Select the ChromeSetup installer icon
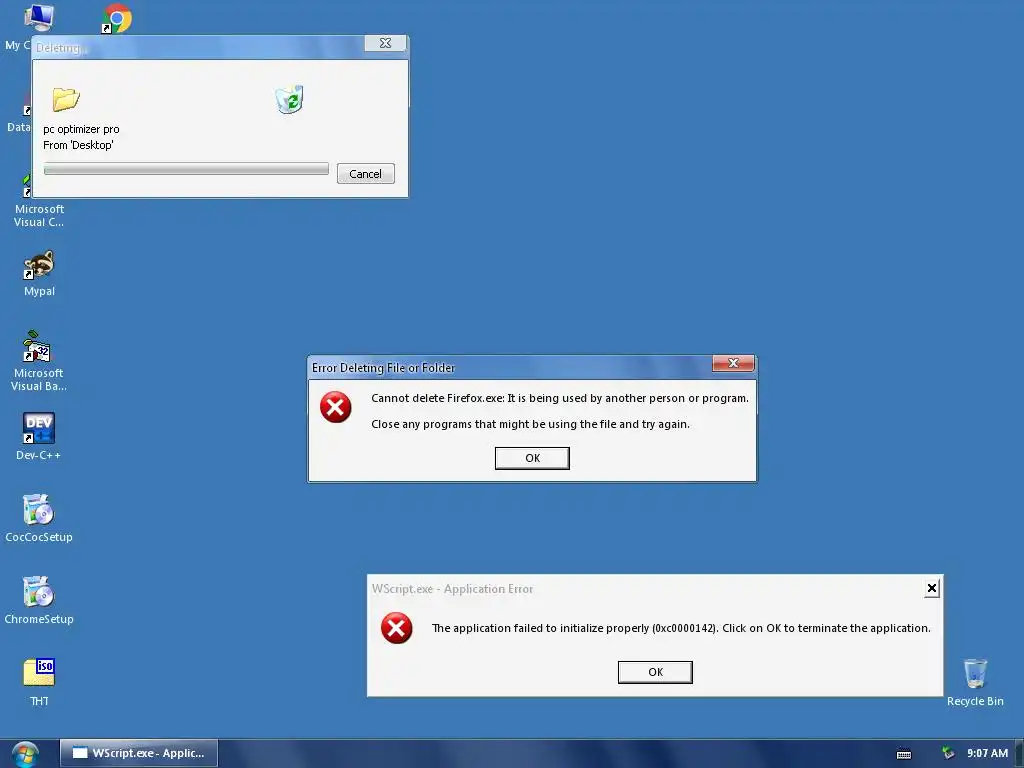Viewport: 1024px width, 768px height. [39, 592]
